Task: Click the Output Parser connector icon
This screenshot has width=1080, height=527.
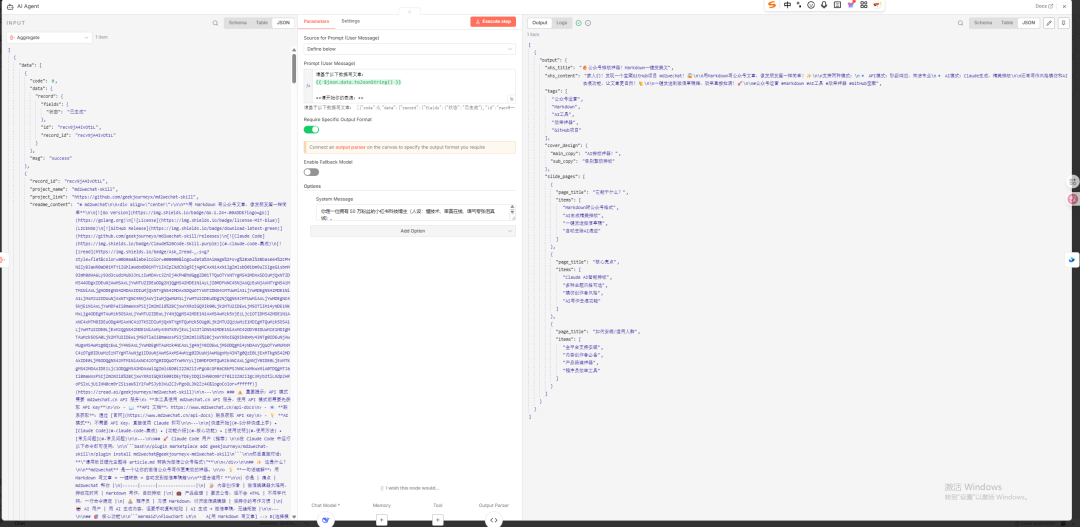Action: tap(492, 520)
